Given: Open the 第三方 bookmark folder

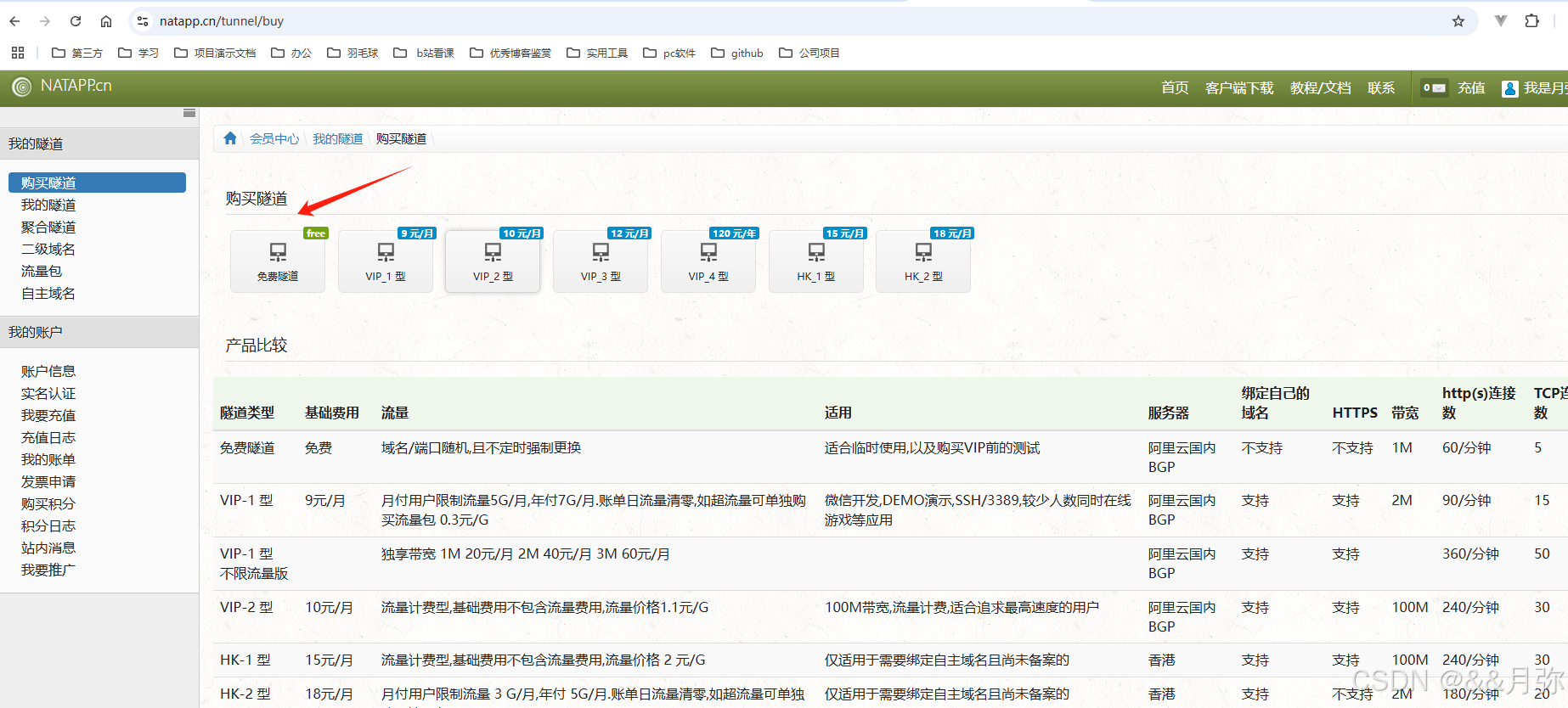Looking at the screenshot, I should tap(77, 53).
